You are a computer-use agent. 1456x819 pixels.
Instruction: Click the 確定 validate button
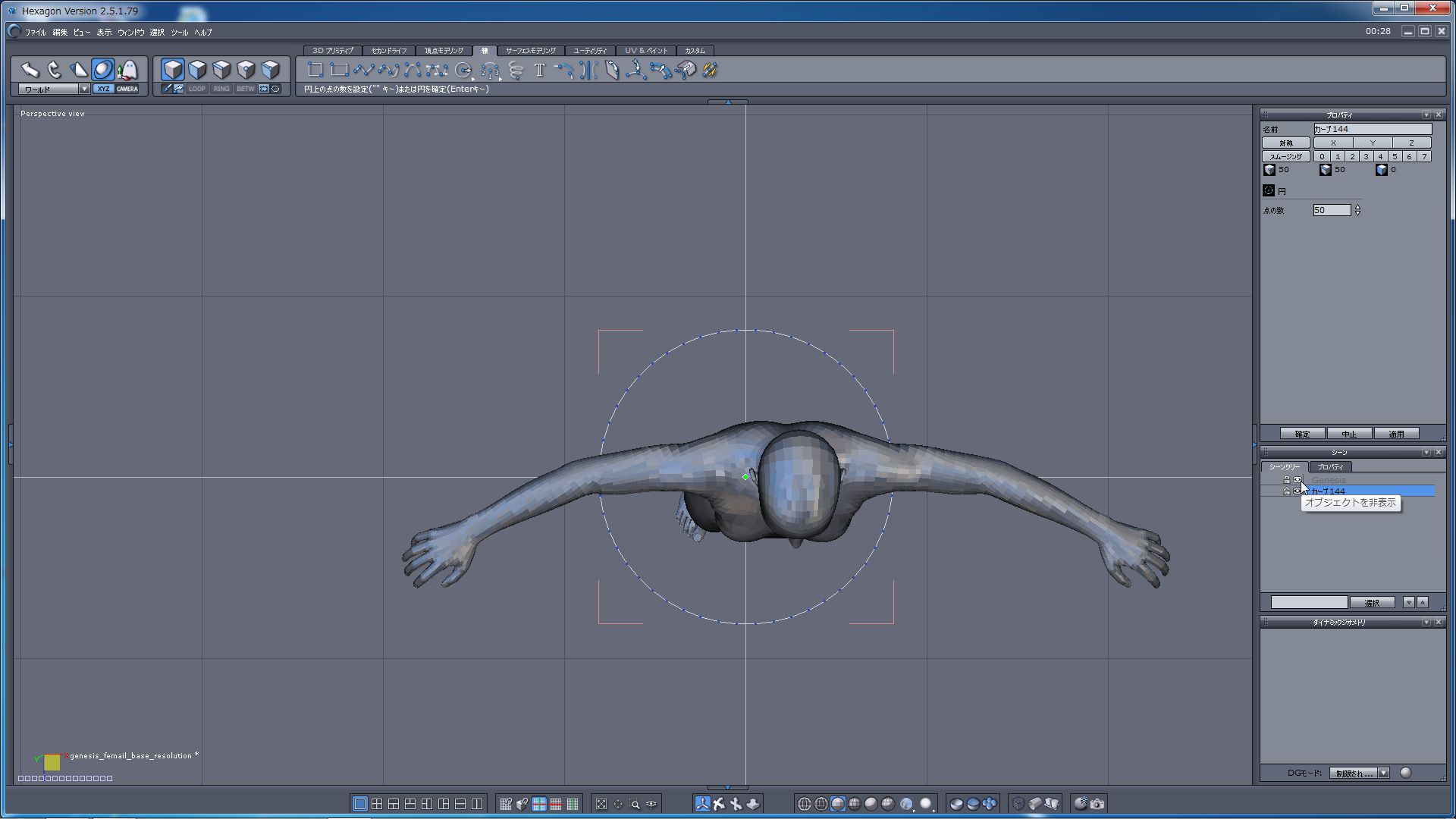pyautogui.click(x=1302, y=434)
